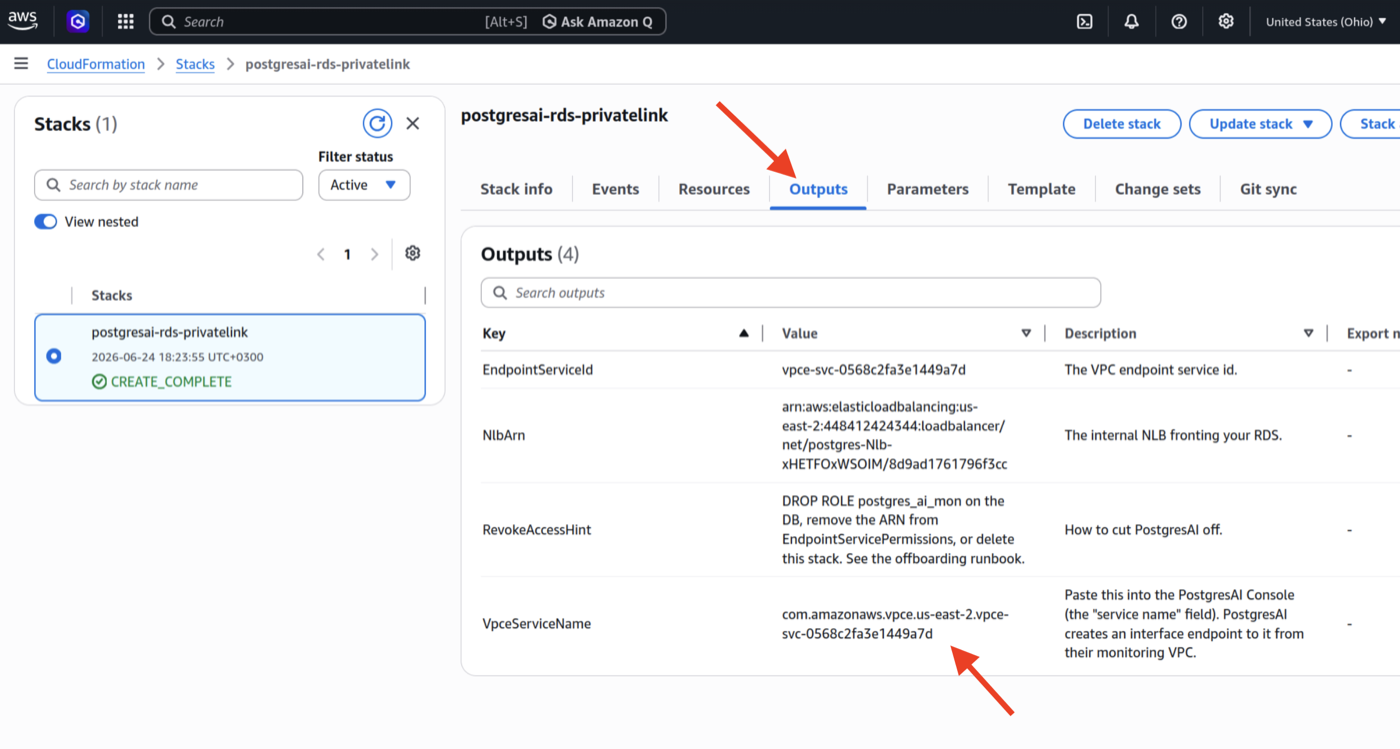1400x749 pixels.
Task: Click the stack creation timestamp 2026-06-24 18:23:55
Action: pyautogui.click(x=178, y=357)
